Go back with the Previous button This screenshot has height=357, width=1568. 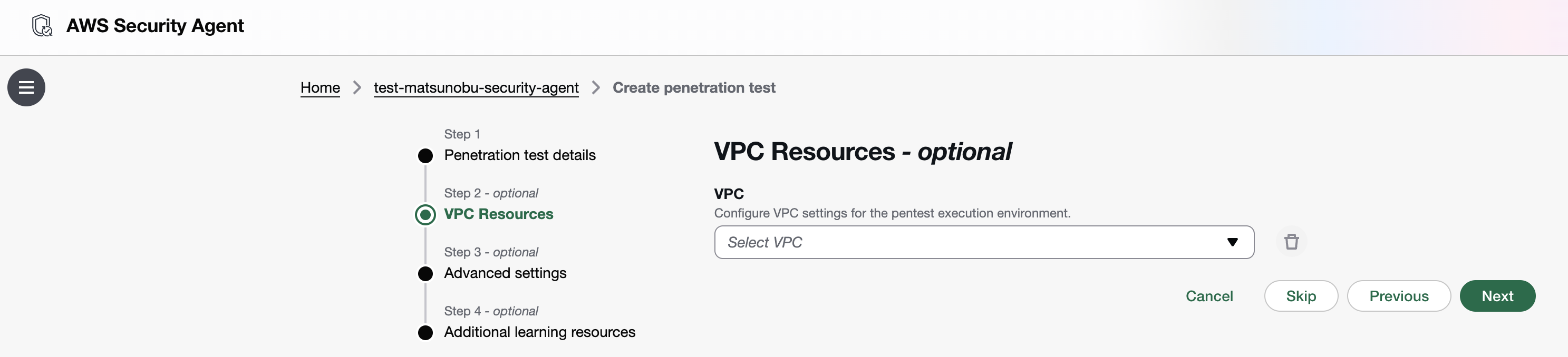1399,296
